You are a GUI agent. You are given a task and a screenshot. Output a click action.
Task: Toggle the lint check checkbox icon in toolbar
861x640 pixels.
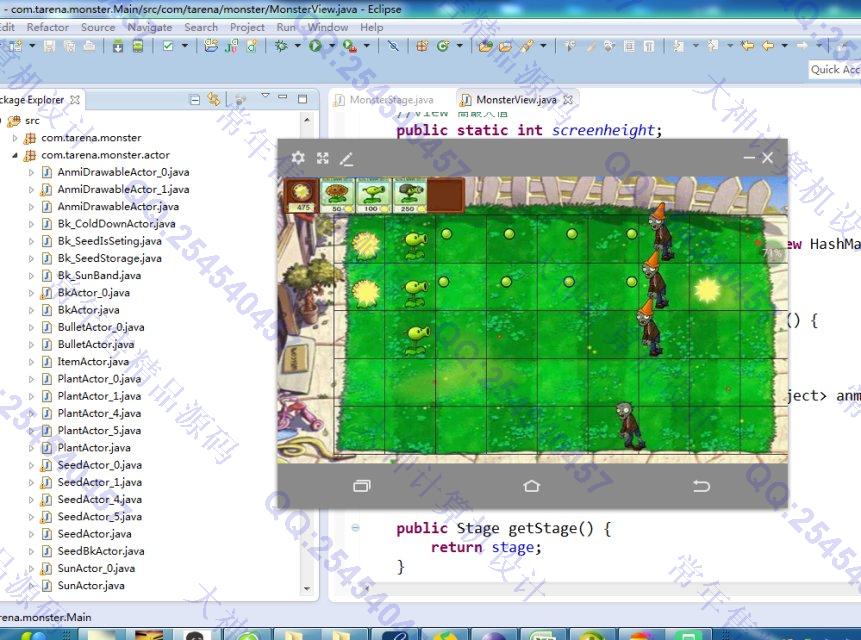(168, 46)
